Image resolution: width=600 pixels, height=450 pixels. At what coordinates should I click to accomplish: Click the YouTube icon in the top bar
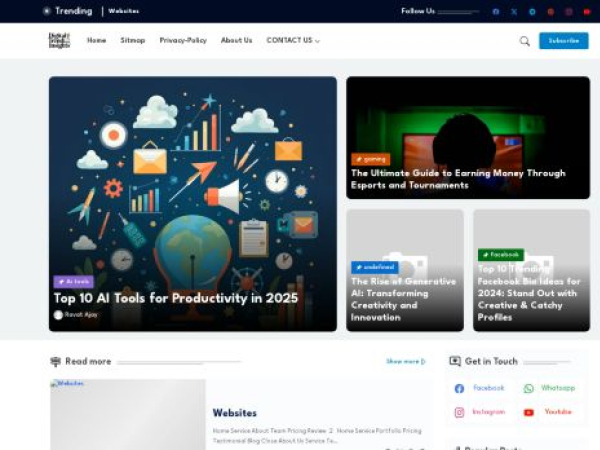tap(586, 12)
